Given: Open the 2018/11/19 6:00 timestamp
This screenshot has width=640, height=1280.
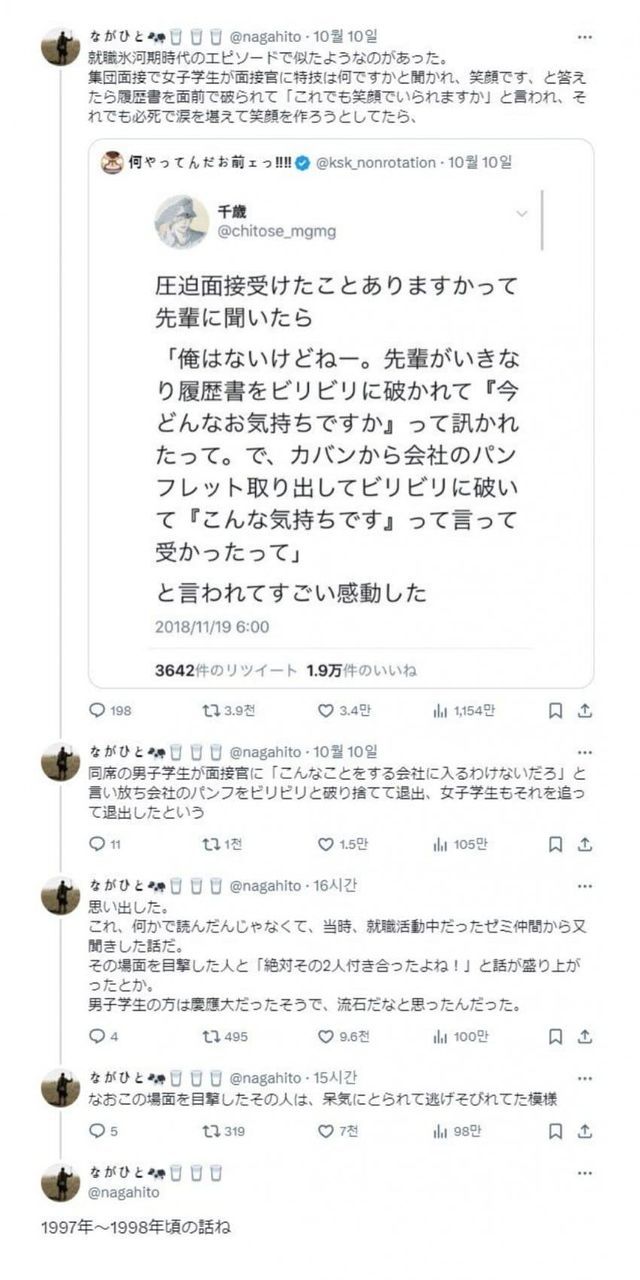Looking at the screenshot, I should [212, 627].
